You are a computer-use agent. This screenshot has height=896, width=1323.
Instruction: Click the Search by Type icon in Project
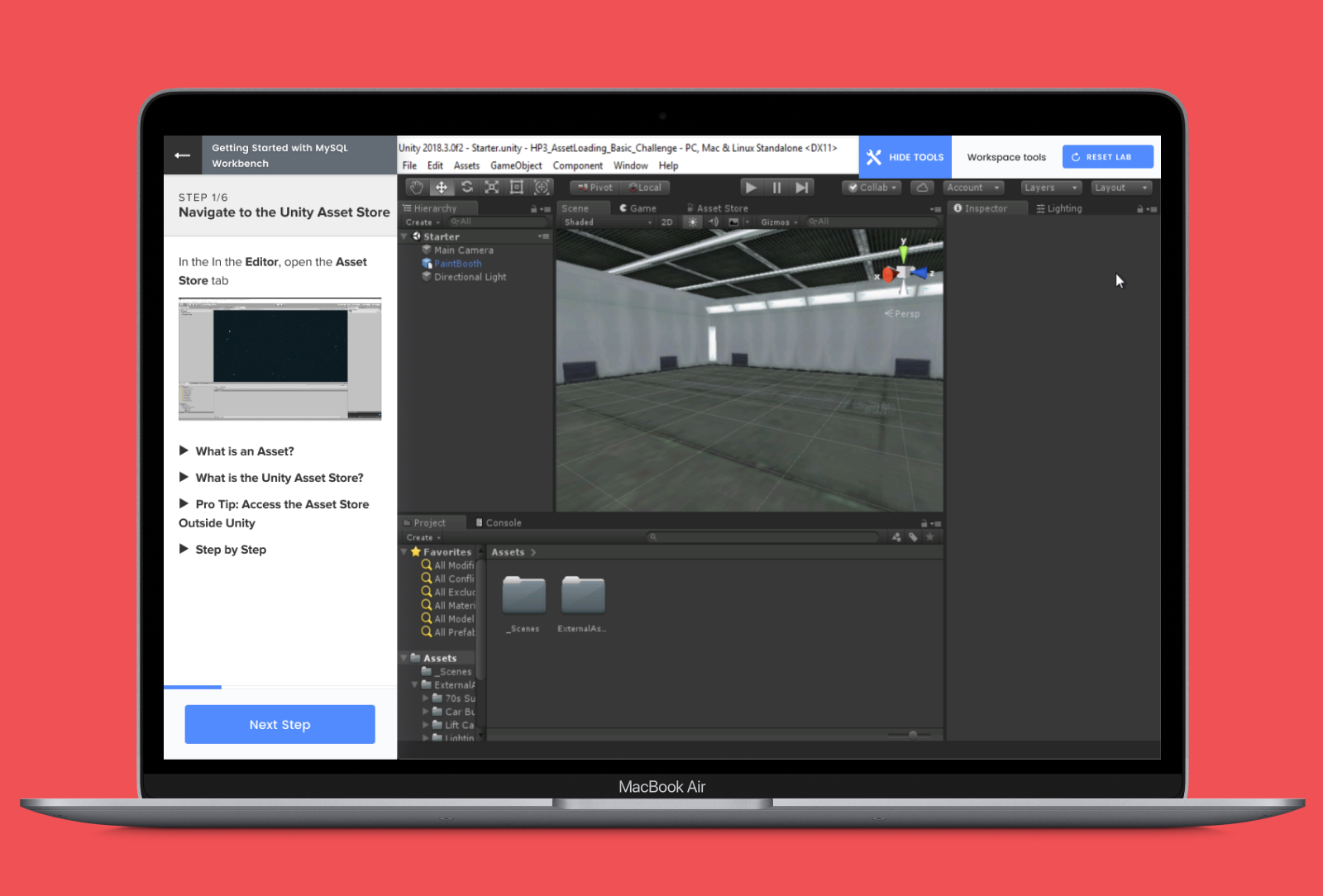pyautogui.click(x=896, y=537)
